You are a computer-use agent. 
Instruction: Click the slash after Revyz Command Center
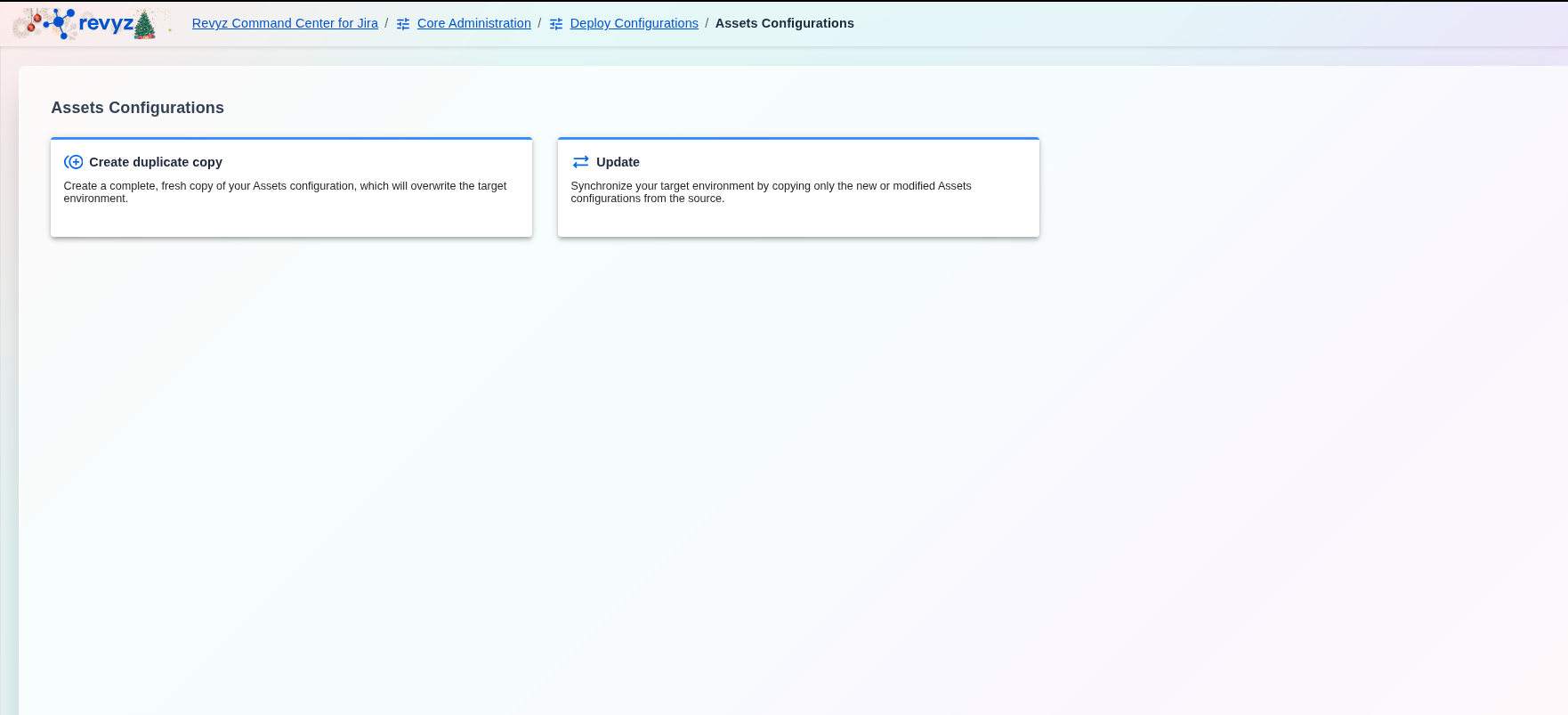coord(386,23)
